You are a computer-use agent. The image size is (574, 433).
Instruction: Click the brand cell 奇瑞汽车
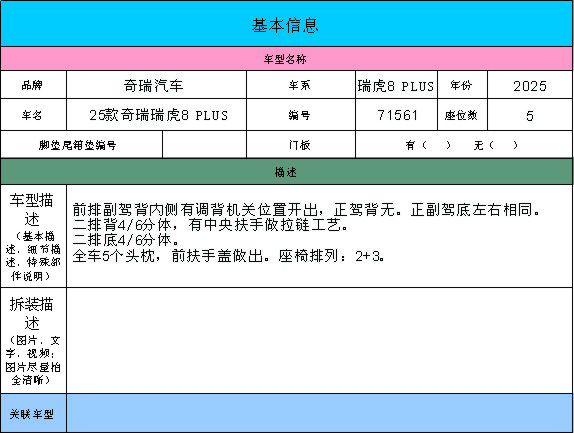(x=156, y=85)
